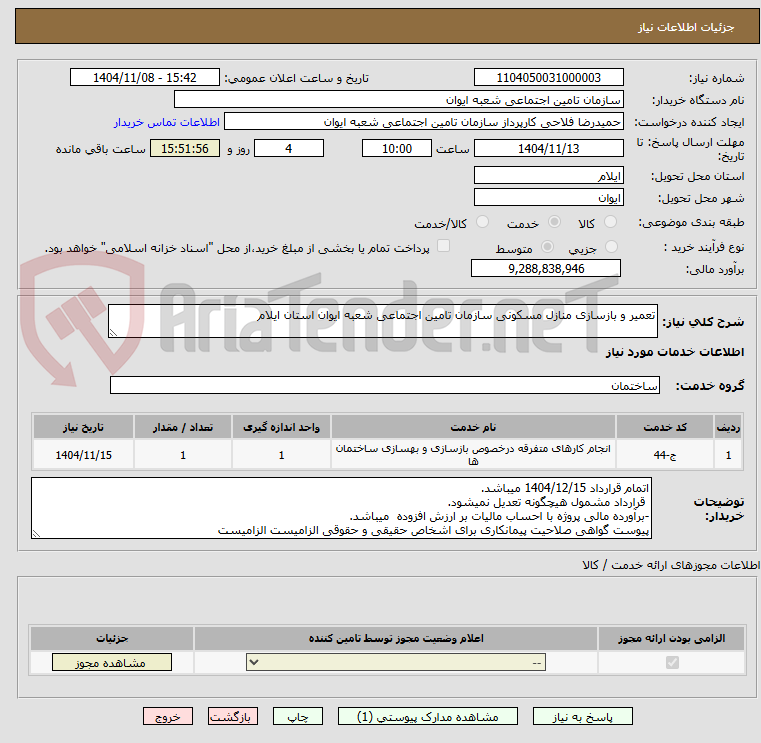
Task: Click the چاپ print button
Action: 298,717
